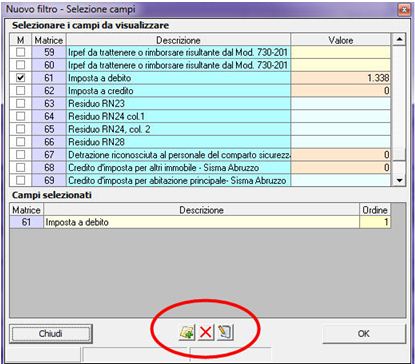Check the box for matrice 60

[x=20, y=65]
